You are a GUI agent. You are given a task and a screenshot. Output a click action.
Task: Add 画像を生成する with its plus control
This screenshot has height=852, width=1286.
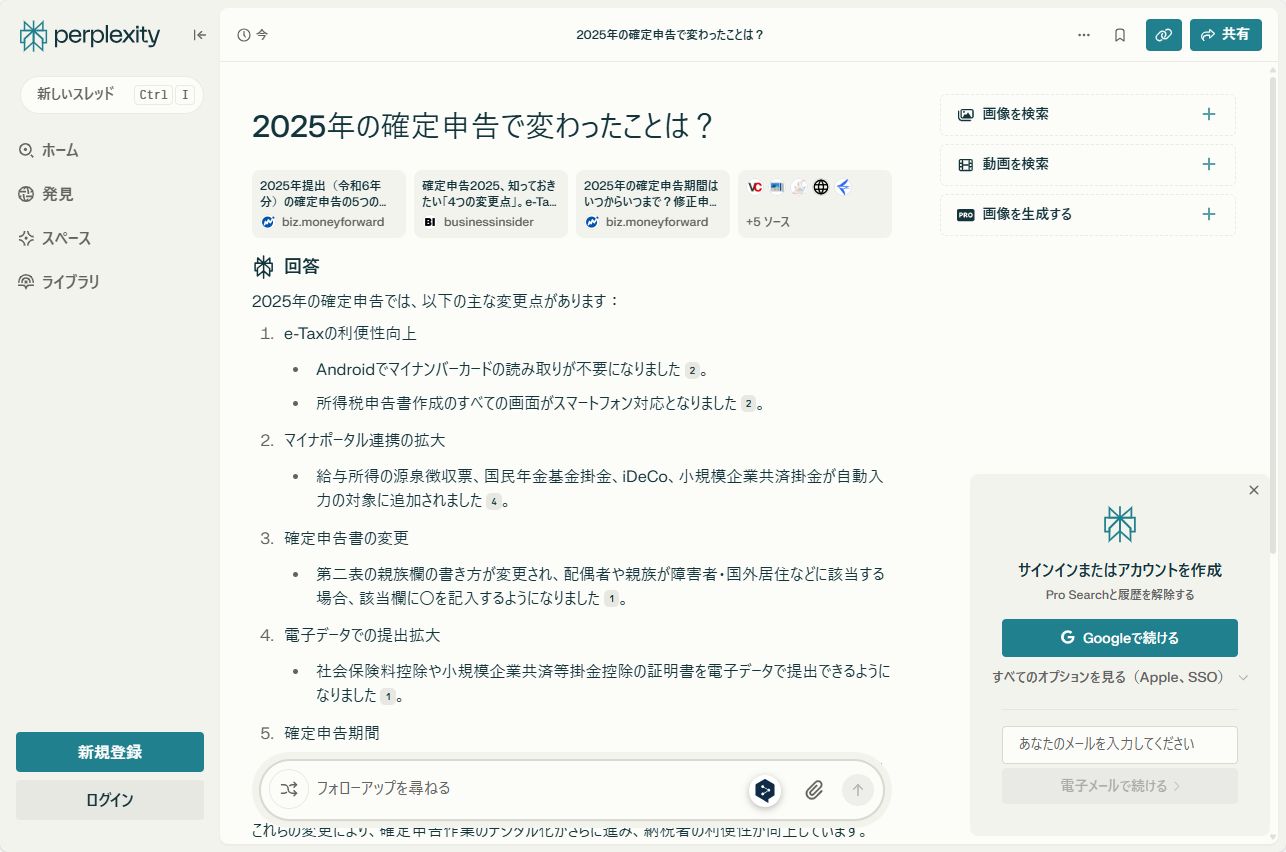[1208, 214]
